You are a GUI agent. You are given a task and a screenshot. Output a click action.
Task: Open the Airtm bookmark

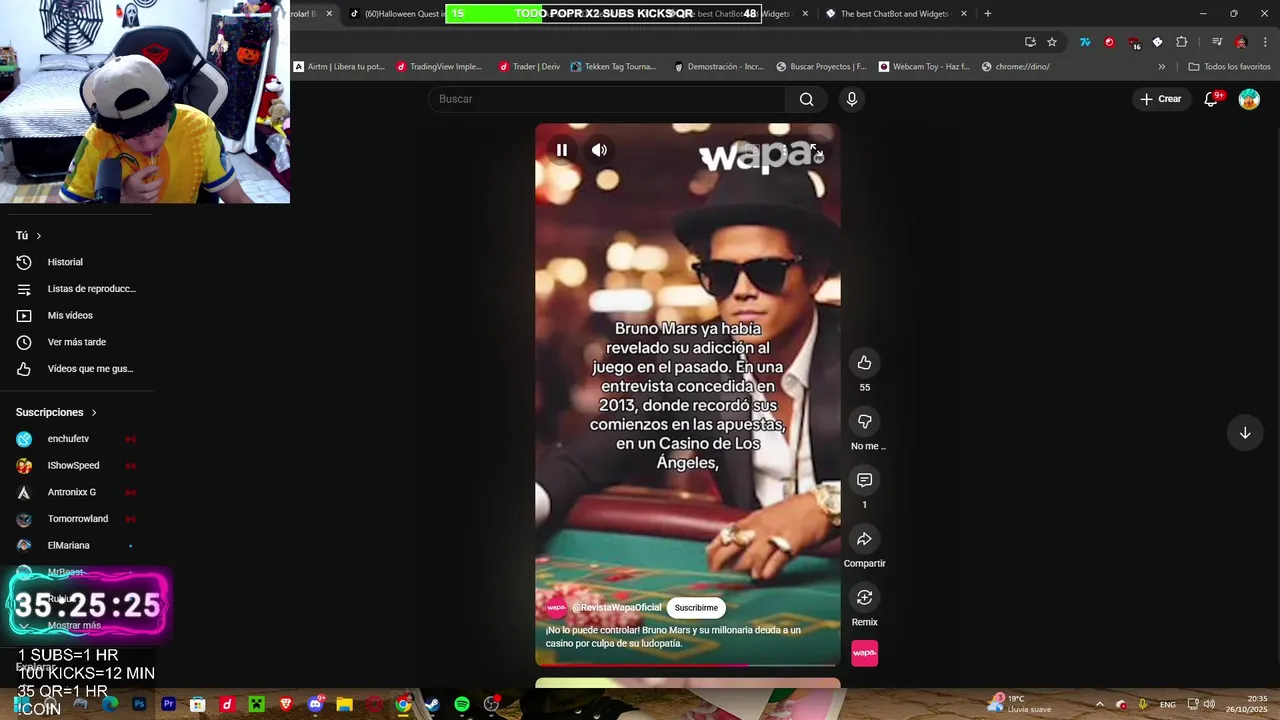(x=339, y=67)
